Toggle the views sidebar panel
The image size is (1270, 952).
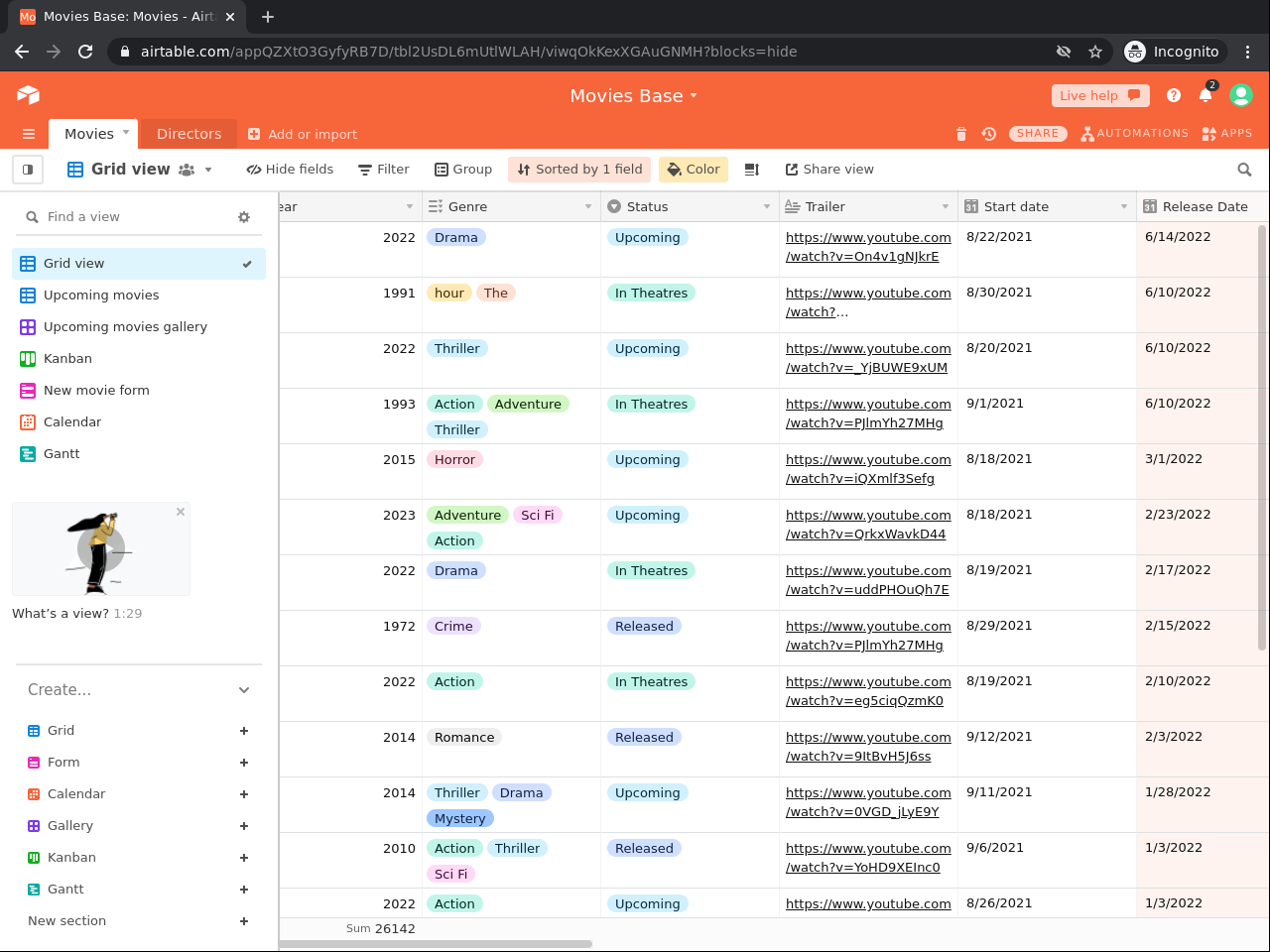click(28, 170)
